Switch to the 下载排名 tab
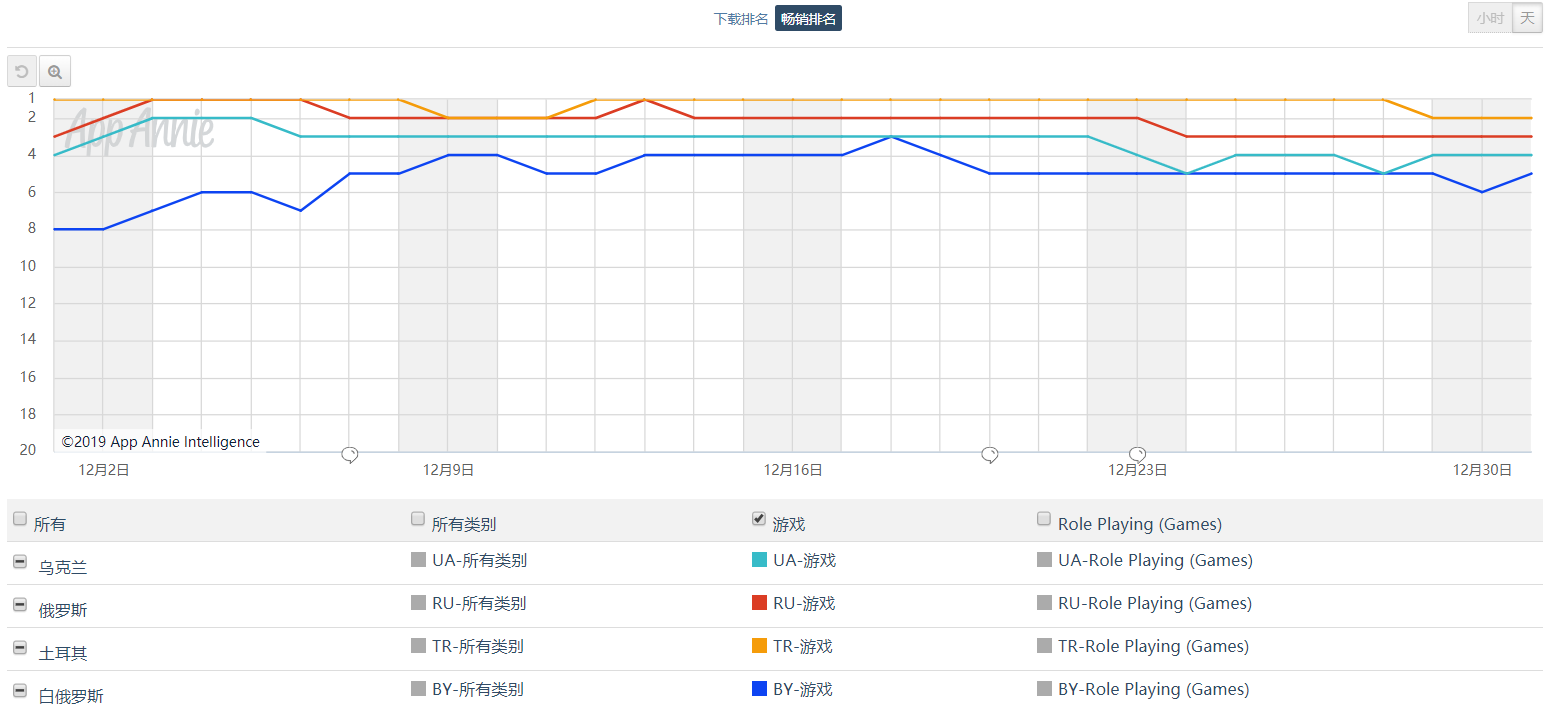The height and width of the screenshot is (709, 1555). click(740, 18)
